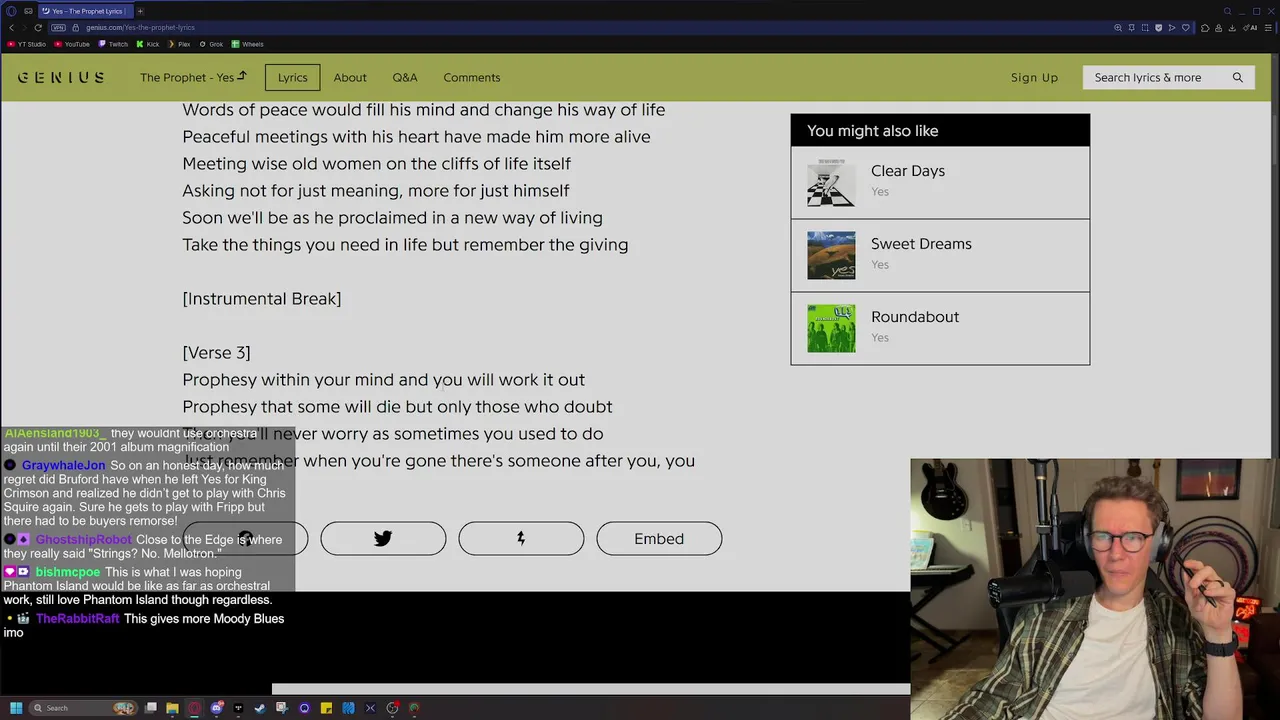1280x720 pixels.
Task: Open the Roundabout song card
Action: pos(940,328)
